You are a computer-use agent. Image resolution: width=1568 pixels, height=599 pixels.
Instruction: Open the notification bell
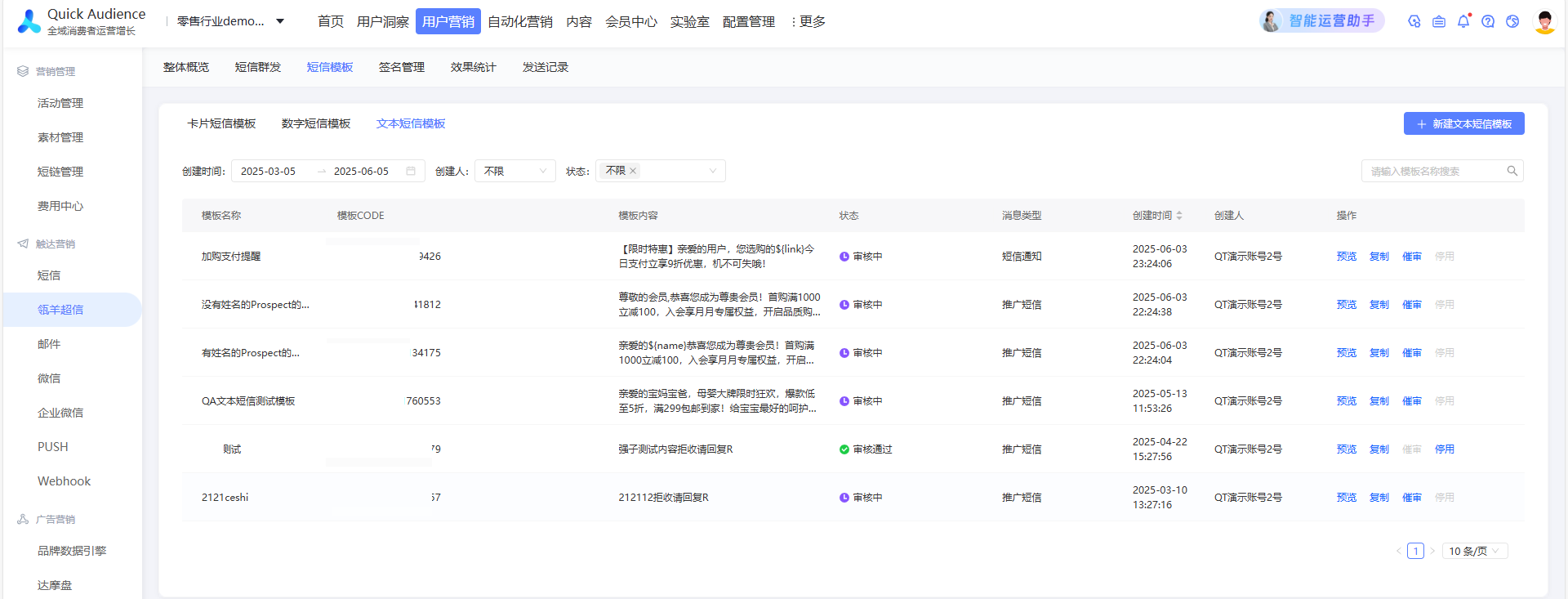tap(1463, 21)
